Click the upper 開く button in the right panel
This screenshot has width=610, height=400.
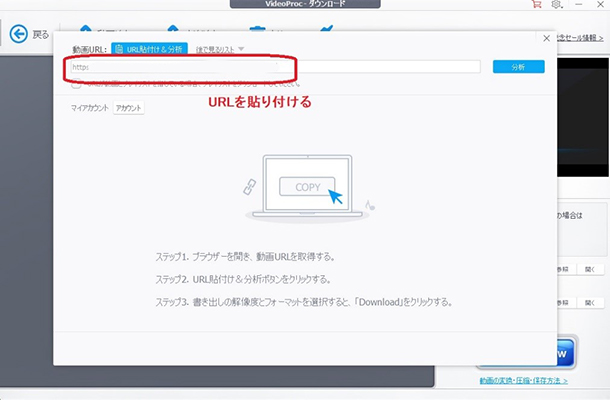(590, 269)
